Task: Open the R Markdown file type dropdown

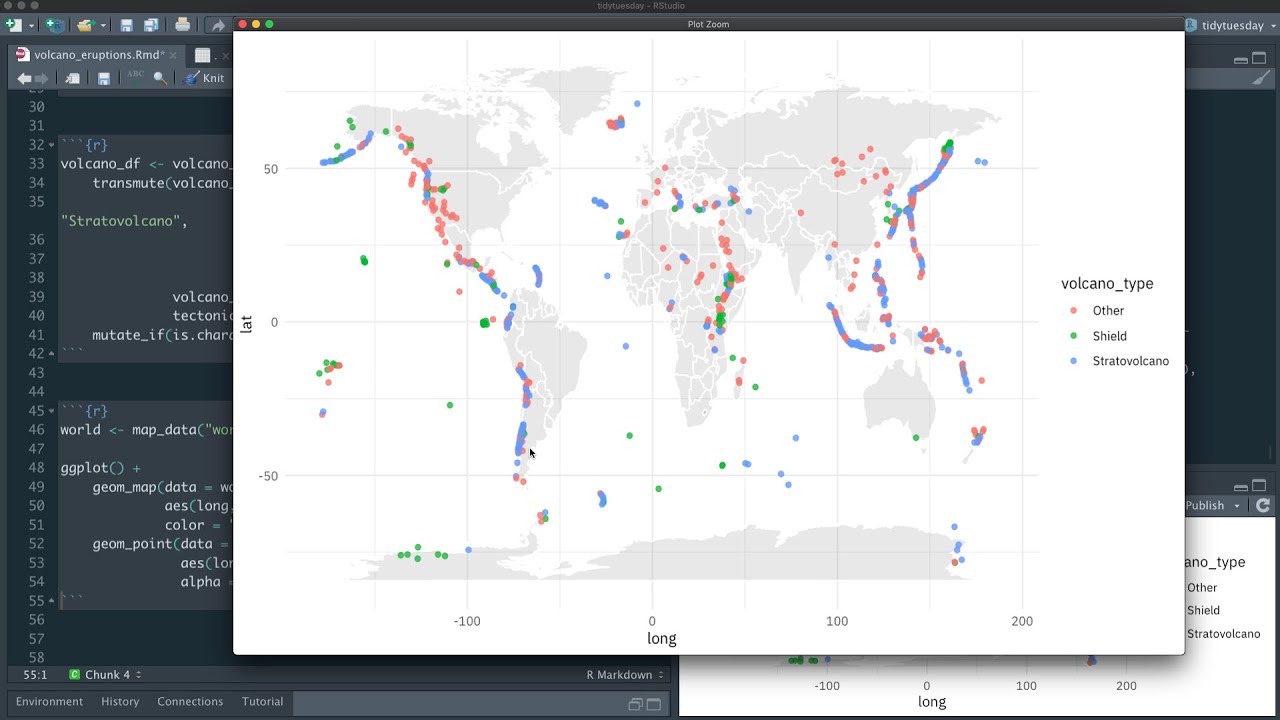Action: pyautogui.click(x=625, y=675)
